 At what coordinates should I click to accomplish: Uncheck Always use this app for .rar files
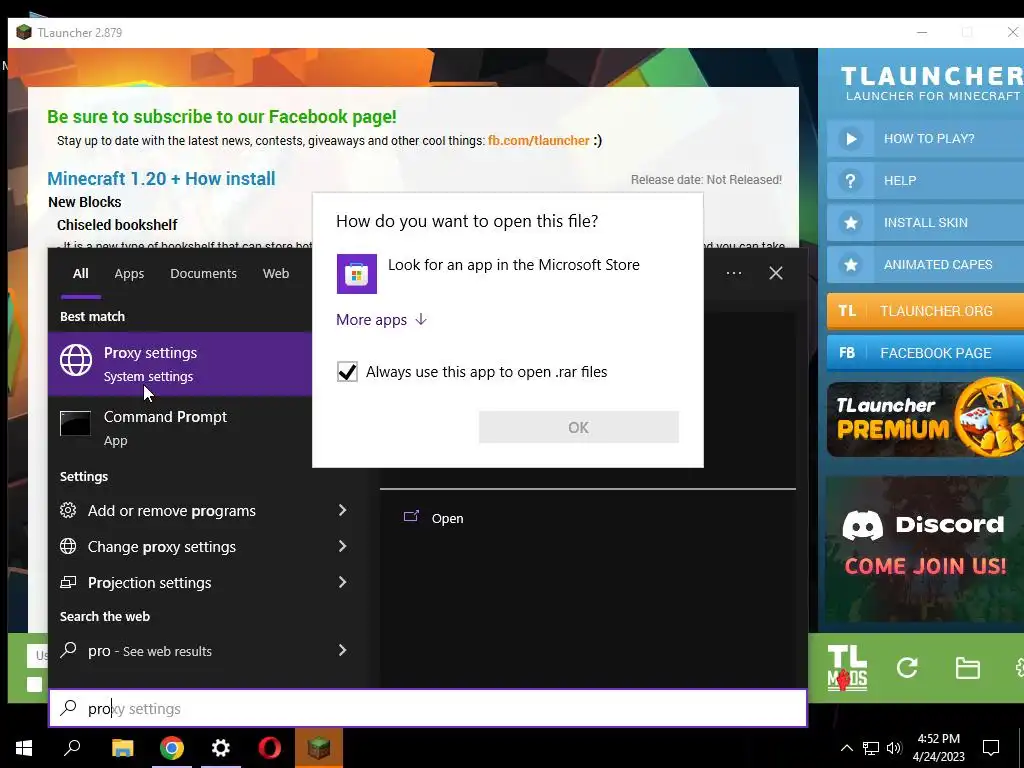point(347,372)
